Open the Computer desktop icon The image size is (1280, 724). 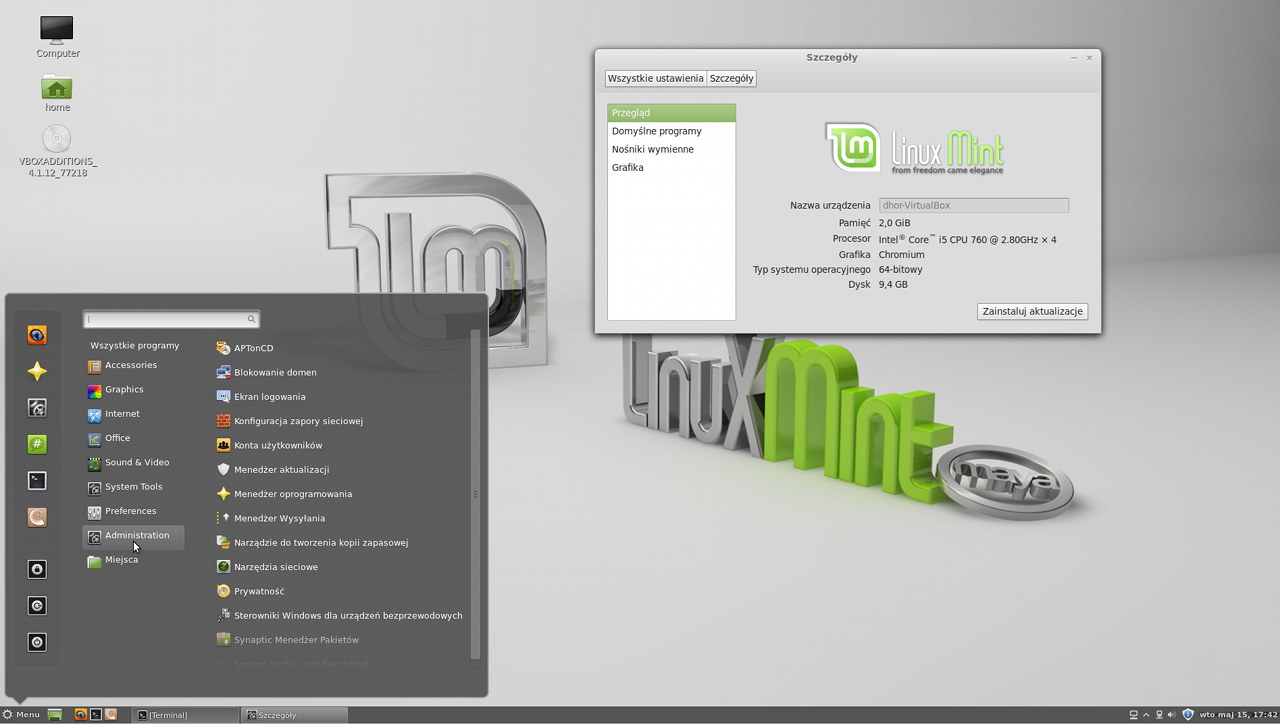pyautogui.click(x=57, y=37)
